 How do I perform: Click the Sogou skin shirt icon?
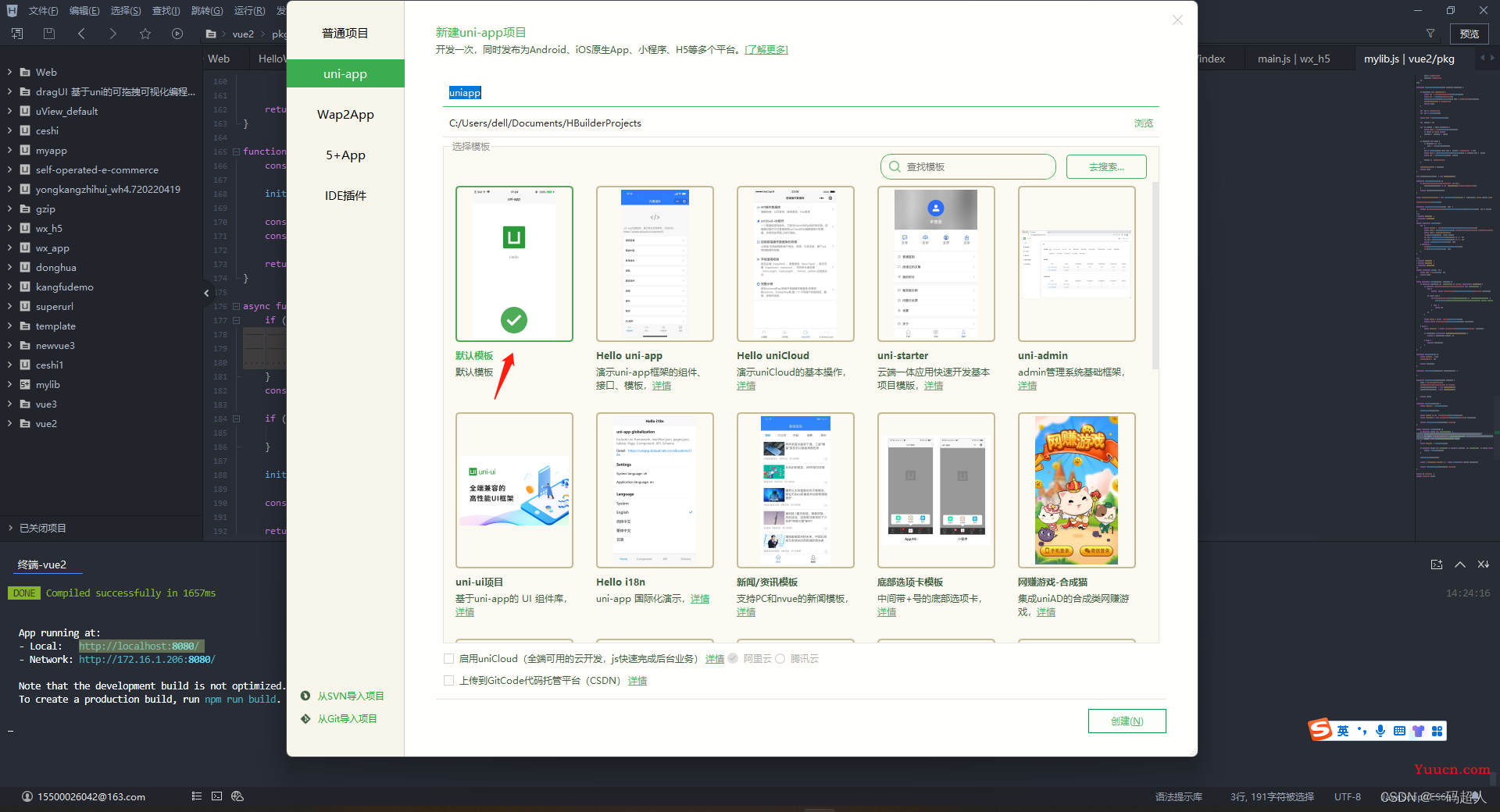pos(1418,731)
